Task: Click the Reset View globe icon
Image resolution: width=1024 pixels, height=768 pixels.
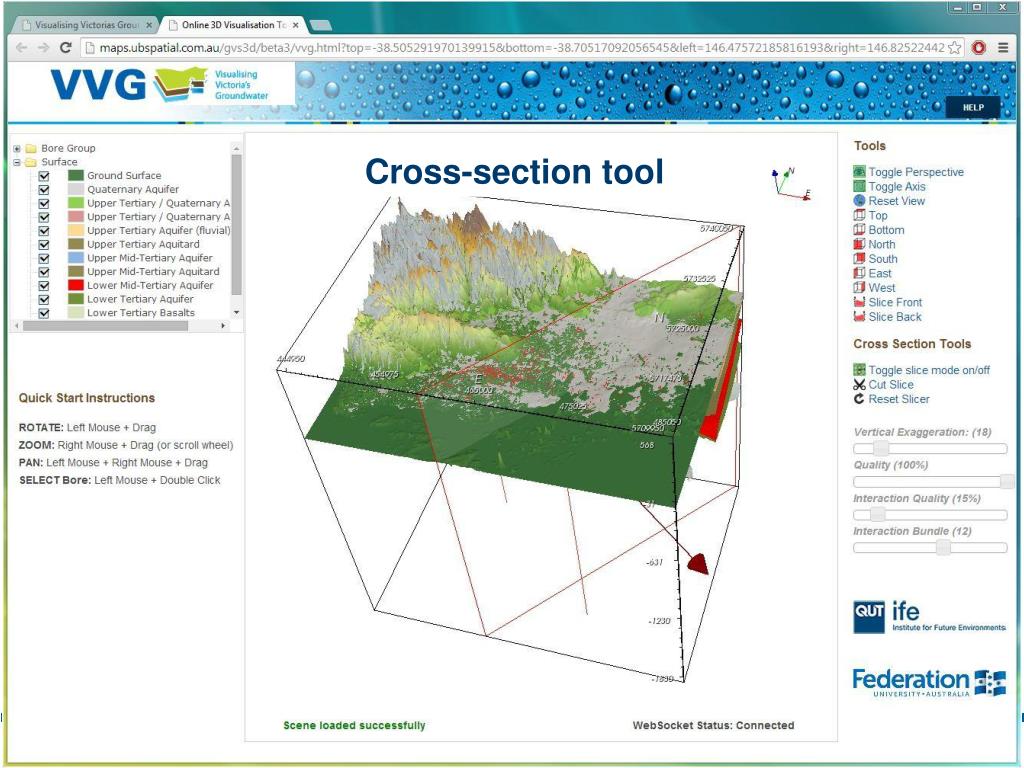Action: (859, 200)
